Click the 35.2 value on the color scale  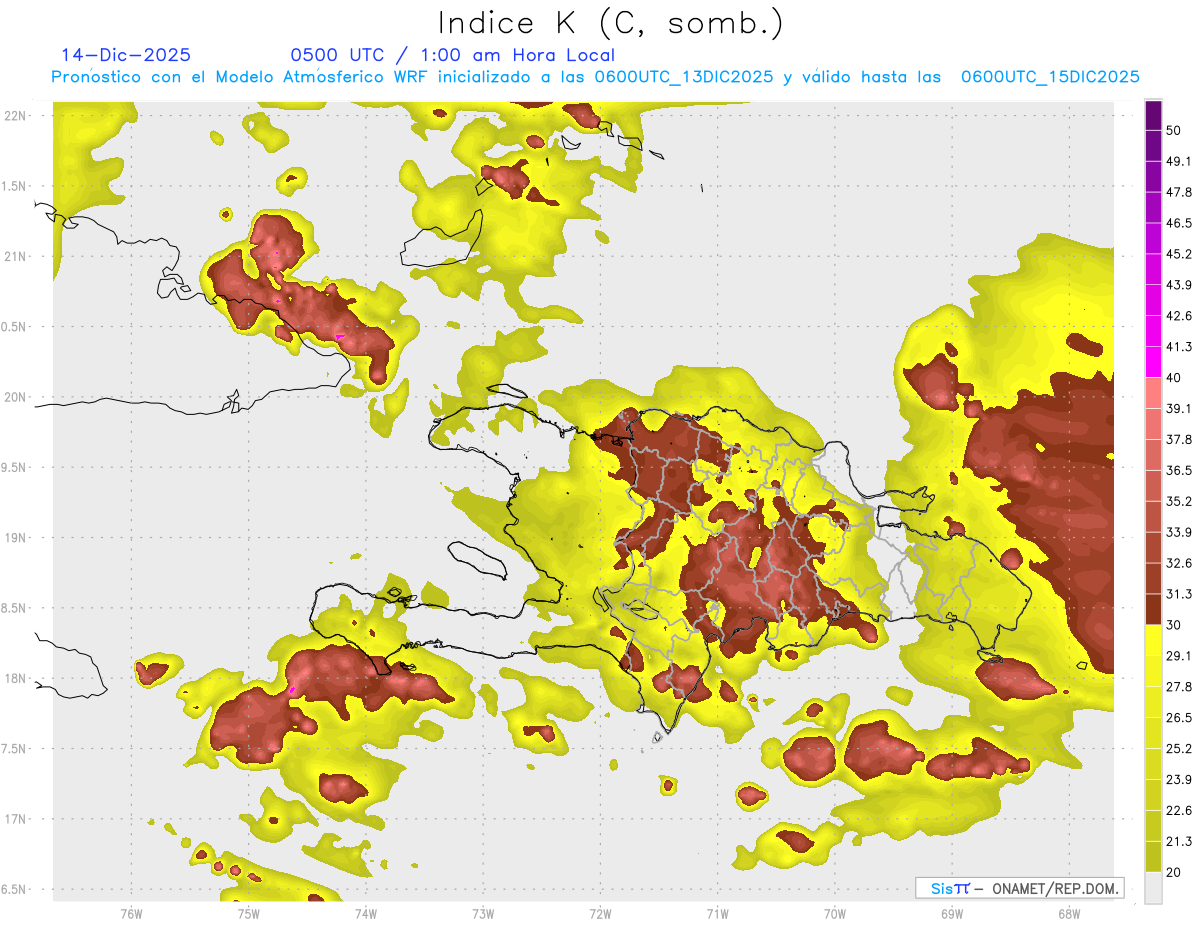[1180, 501]
